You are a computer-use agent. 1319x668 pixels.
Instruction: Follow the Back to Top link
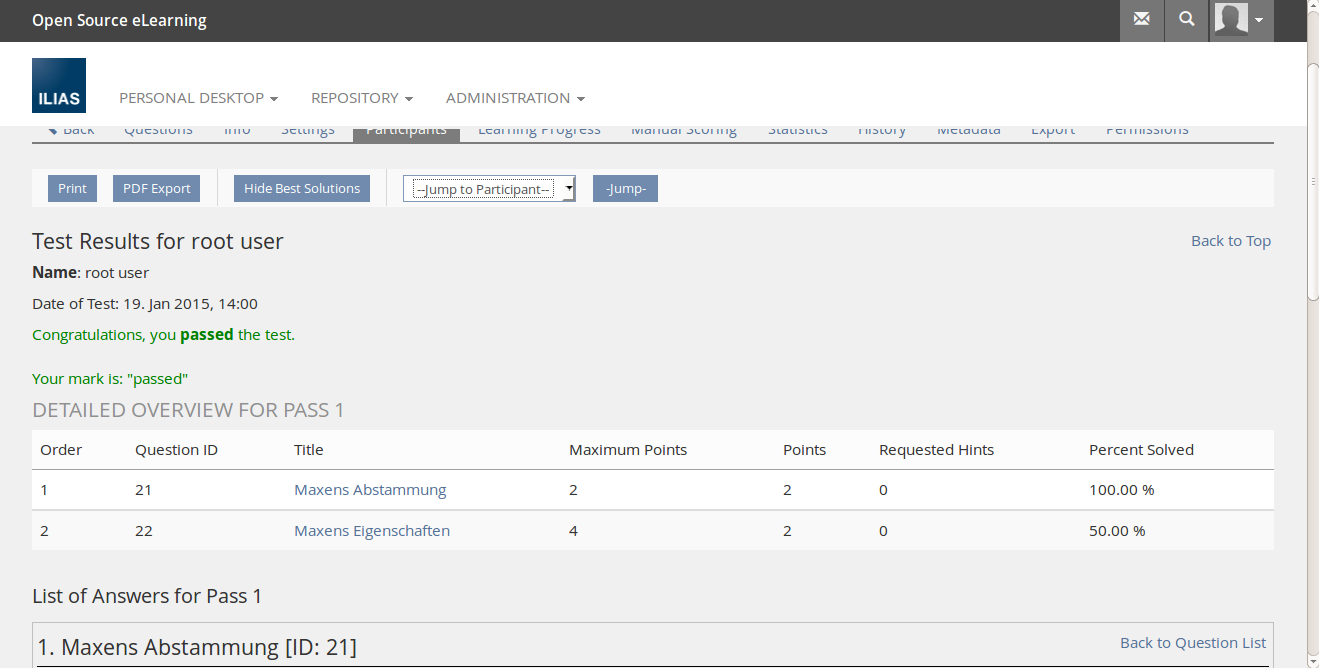tap(1230, 241)
